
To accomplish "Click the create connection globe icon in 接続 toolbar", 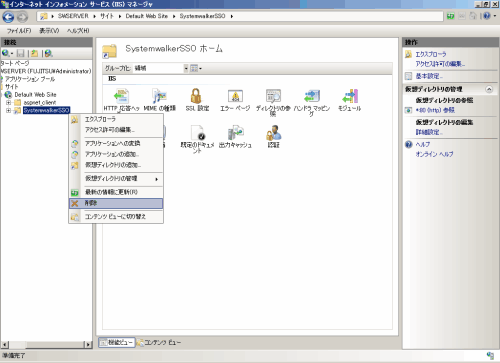I will [6, 53].
